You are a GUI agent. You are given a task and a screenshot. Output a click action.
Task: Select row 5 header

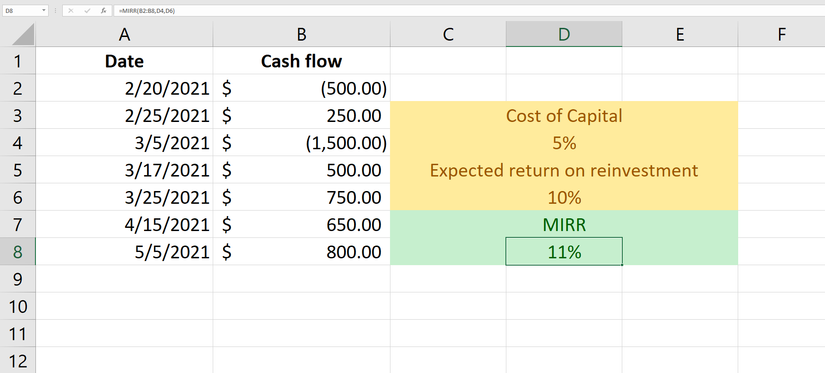click(18, 170)
